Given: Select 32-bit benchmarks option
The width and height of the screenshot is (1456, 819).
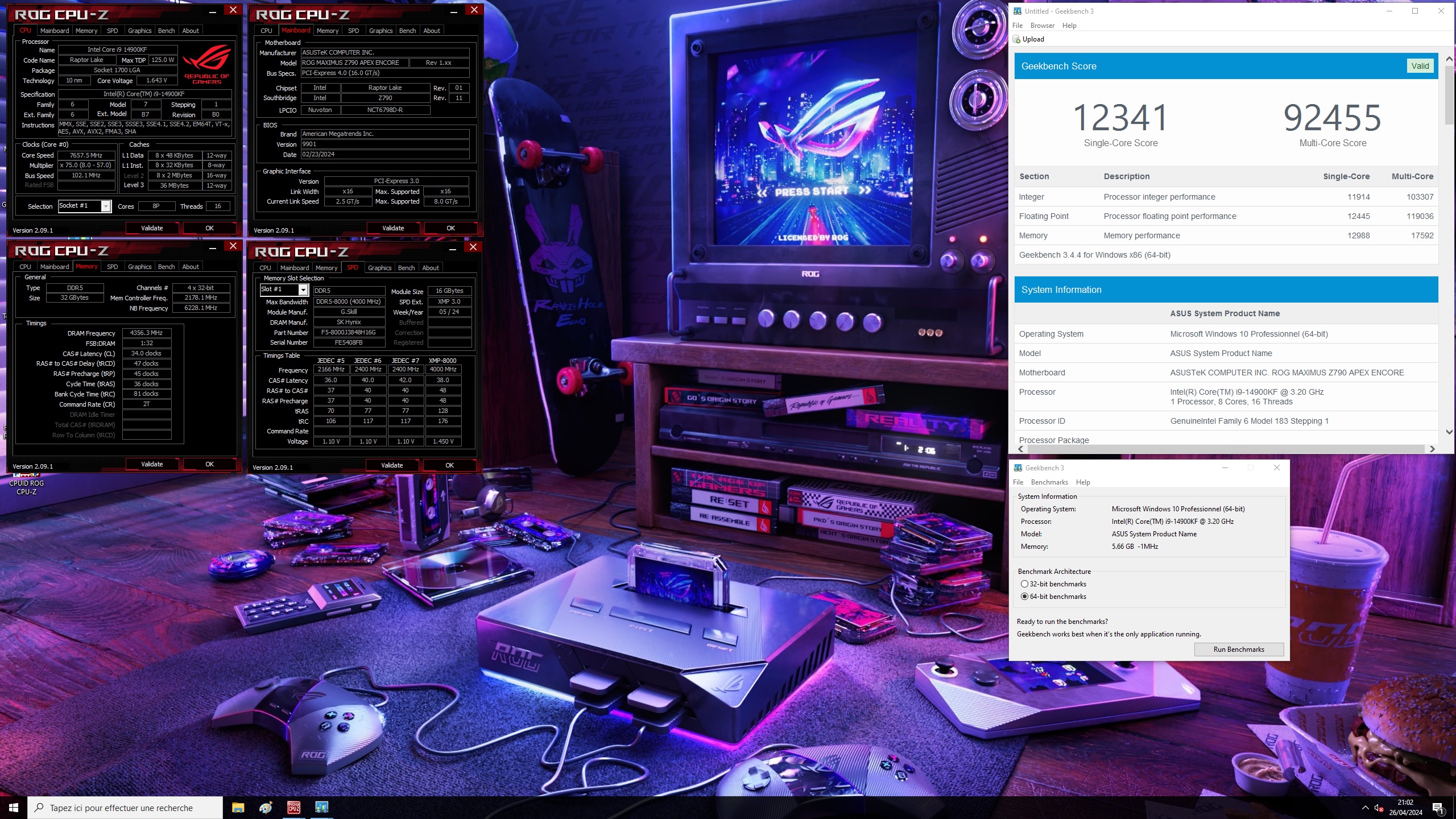Looking at the screenshot, I should click(x=1054, y=584).
